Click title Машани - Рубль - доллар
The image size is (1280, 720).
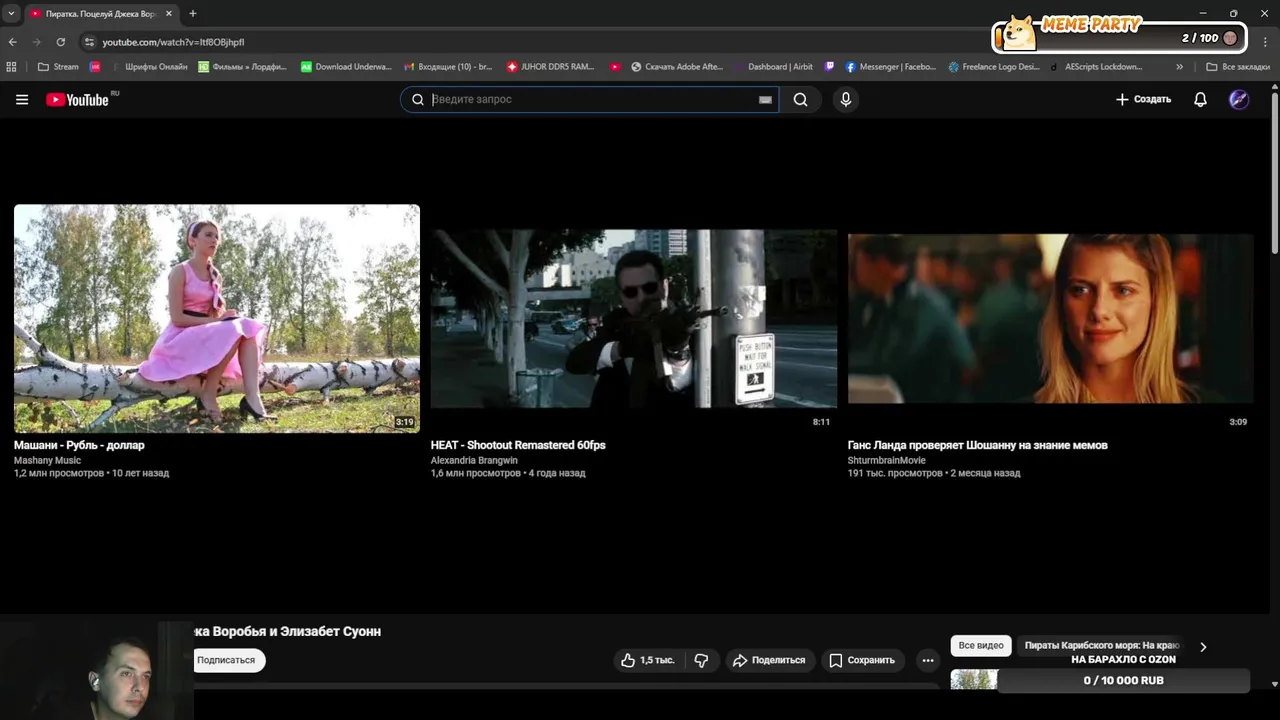coord(79,445)
